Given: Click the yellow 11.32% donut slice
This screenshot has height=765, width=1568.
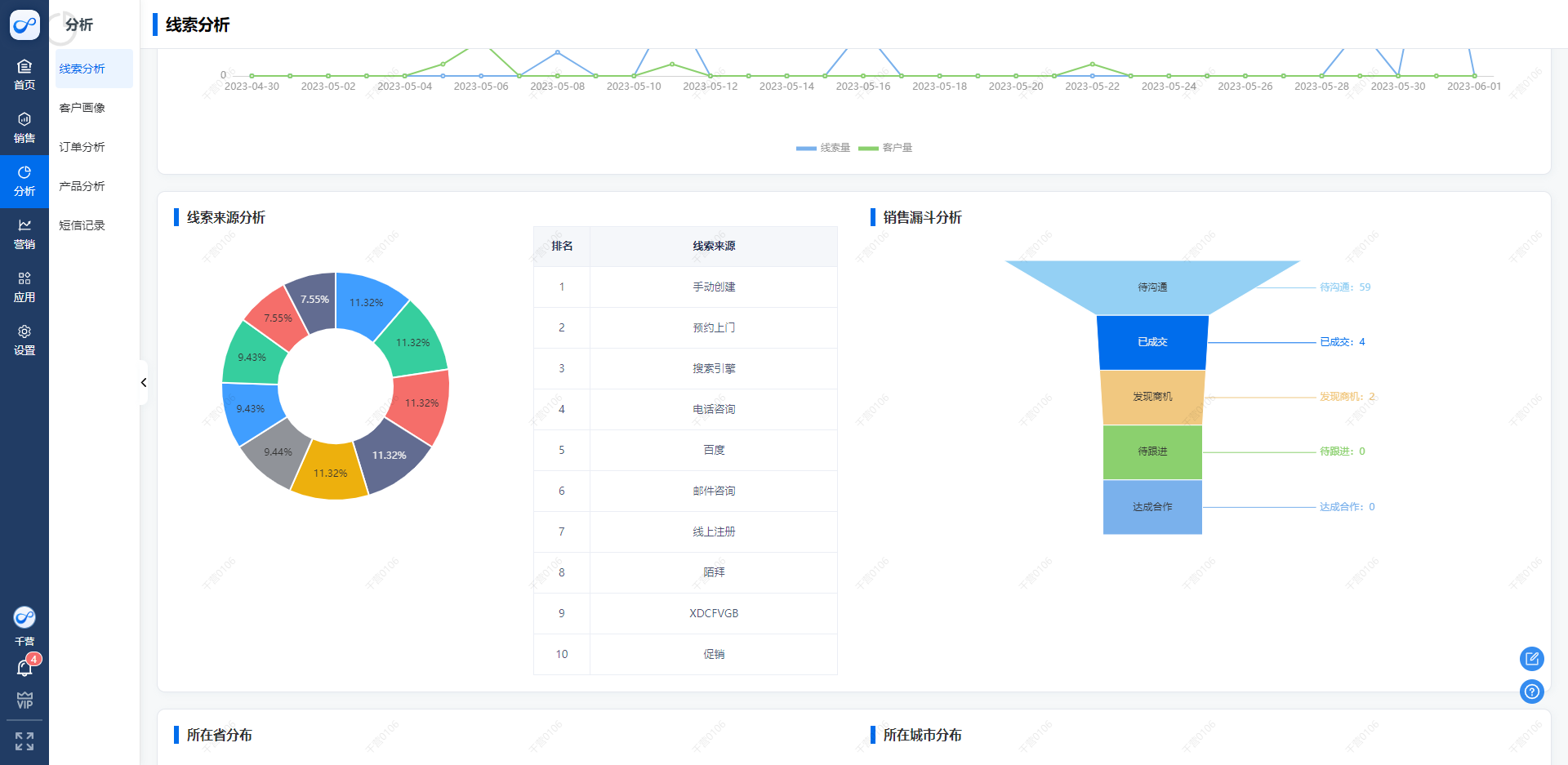Looking at the screenshot, I should 330,473.
